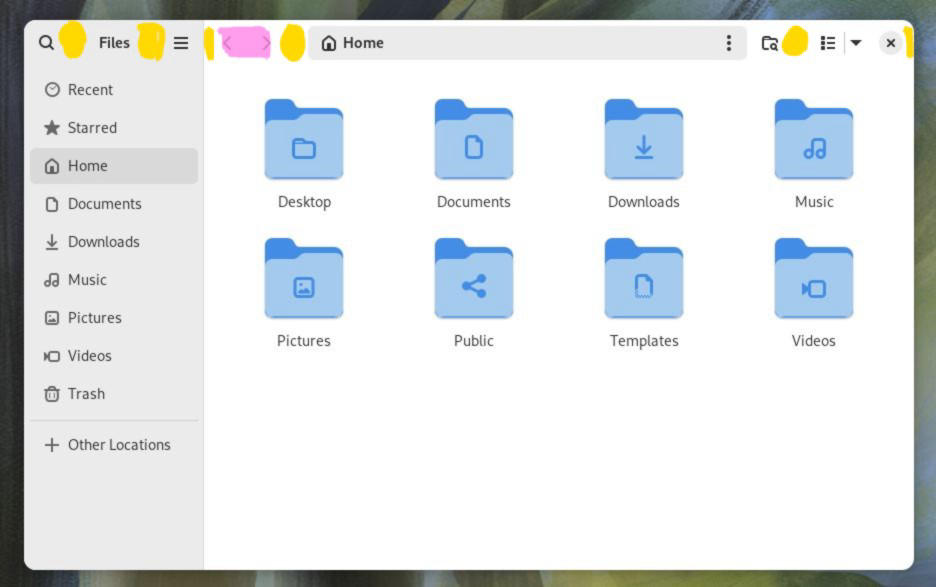Go to Documents in the sidebar
936x587 pixels.
[104, 204]
